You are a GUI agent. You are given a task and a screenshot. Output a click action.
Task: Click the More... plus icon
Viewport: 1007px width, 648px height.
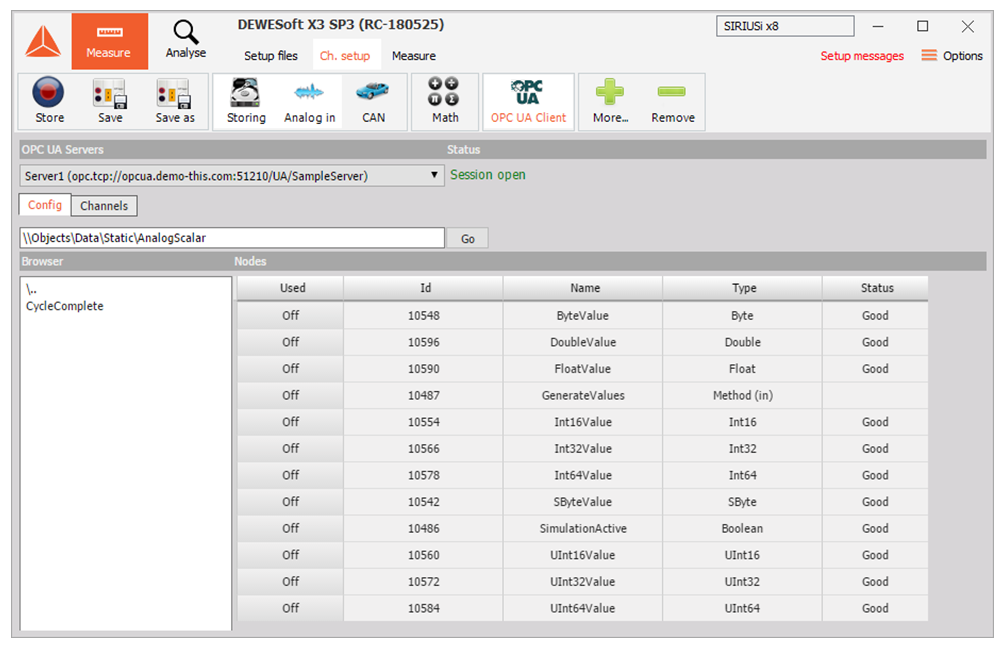click(x=610, y=101)
